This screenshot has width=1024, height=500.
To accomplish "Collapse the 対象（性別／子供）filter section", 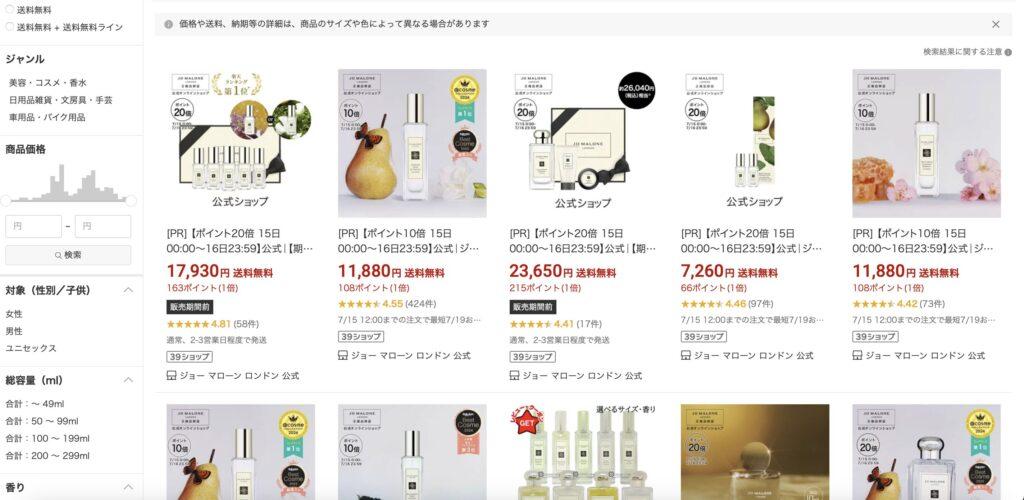I will (x=129, y=290).
